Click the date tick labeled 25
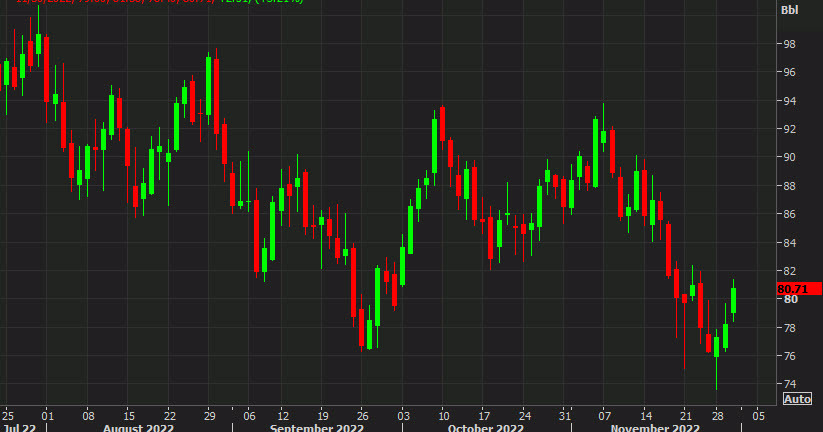 coord(8,416)
